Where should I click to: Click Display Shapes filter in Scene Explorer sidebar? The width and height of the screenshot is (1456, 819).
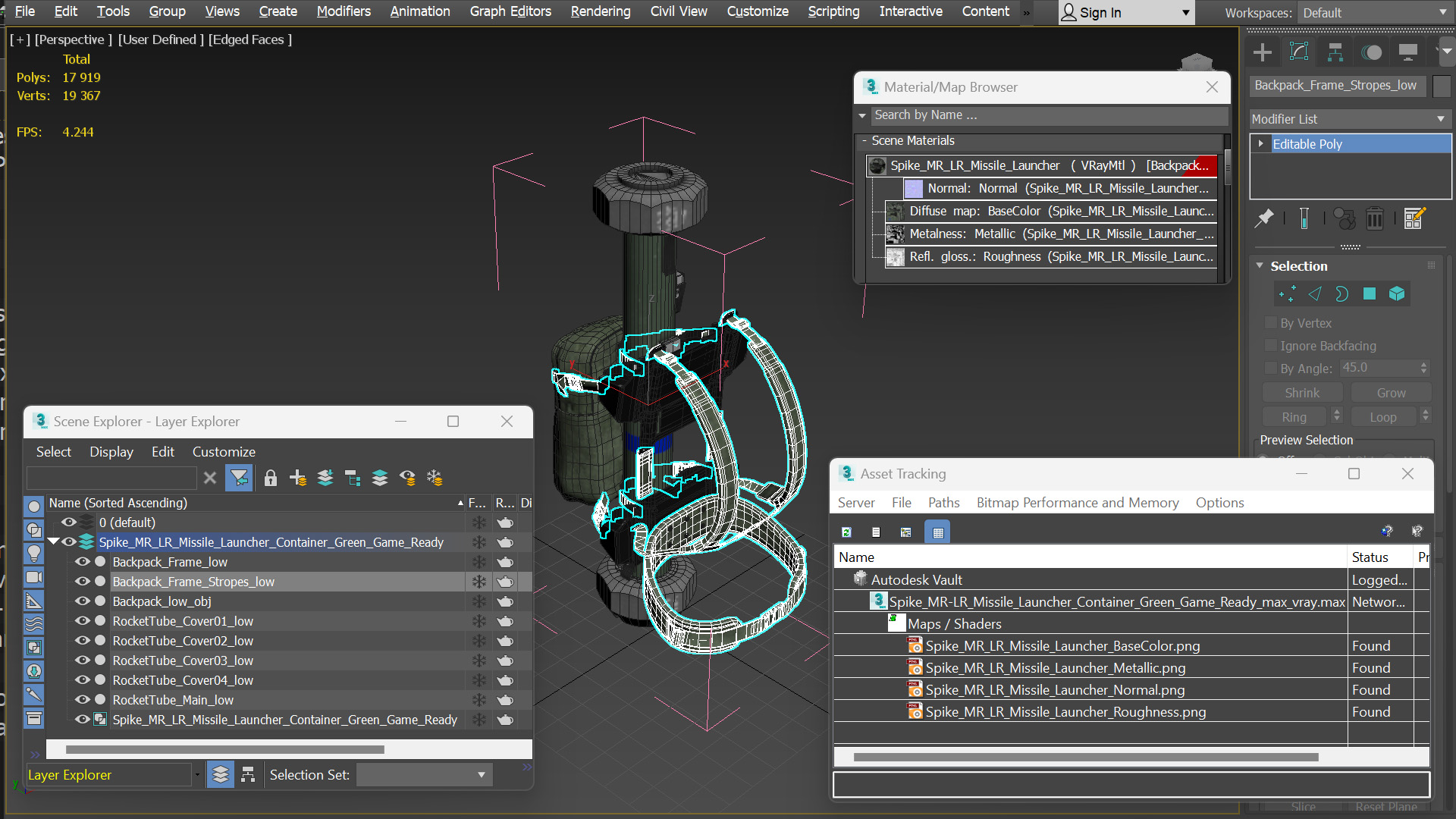click(x=34, y=530)
